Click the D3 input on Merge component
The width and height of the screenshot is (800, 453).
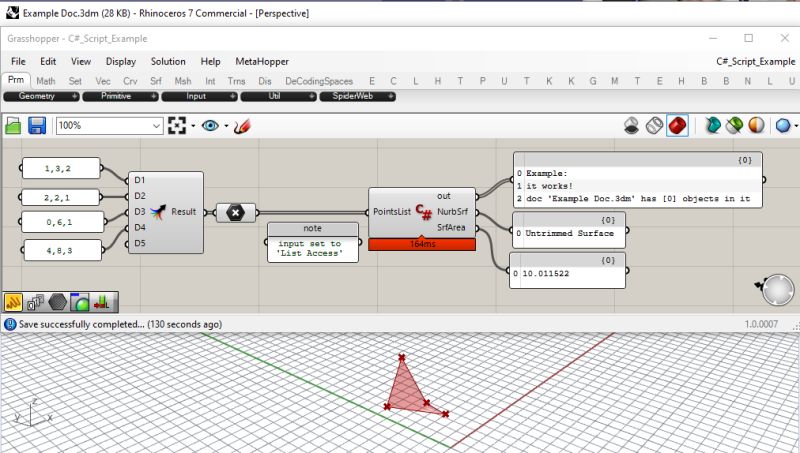tap(140, 211)
